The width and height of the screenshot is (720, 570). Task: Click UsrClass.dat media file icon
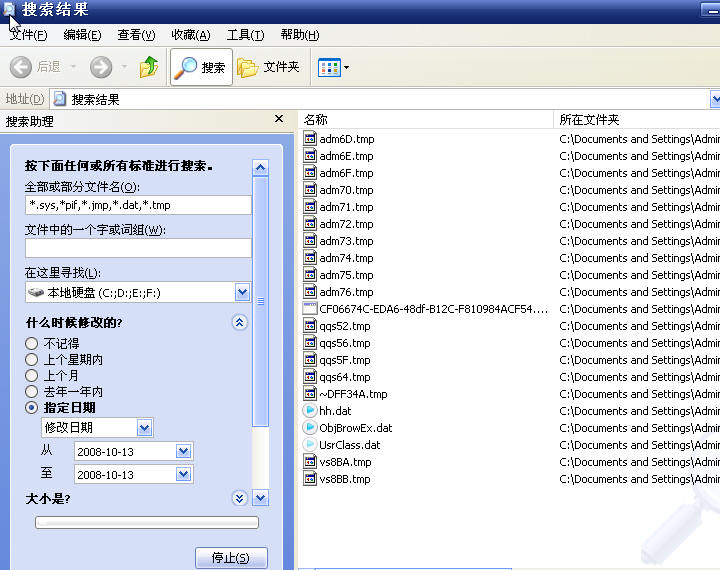point(310,444)
